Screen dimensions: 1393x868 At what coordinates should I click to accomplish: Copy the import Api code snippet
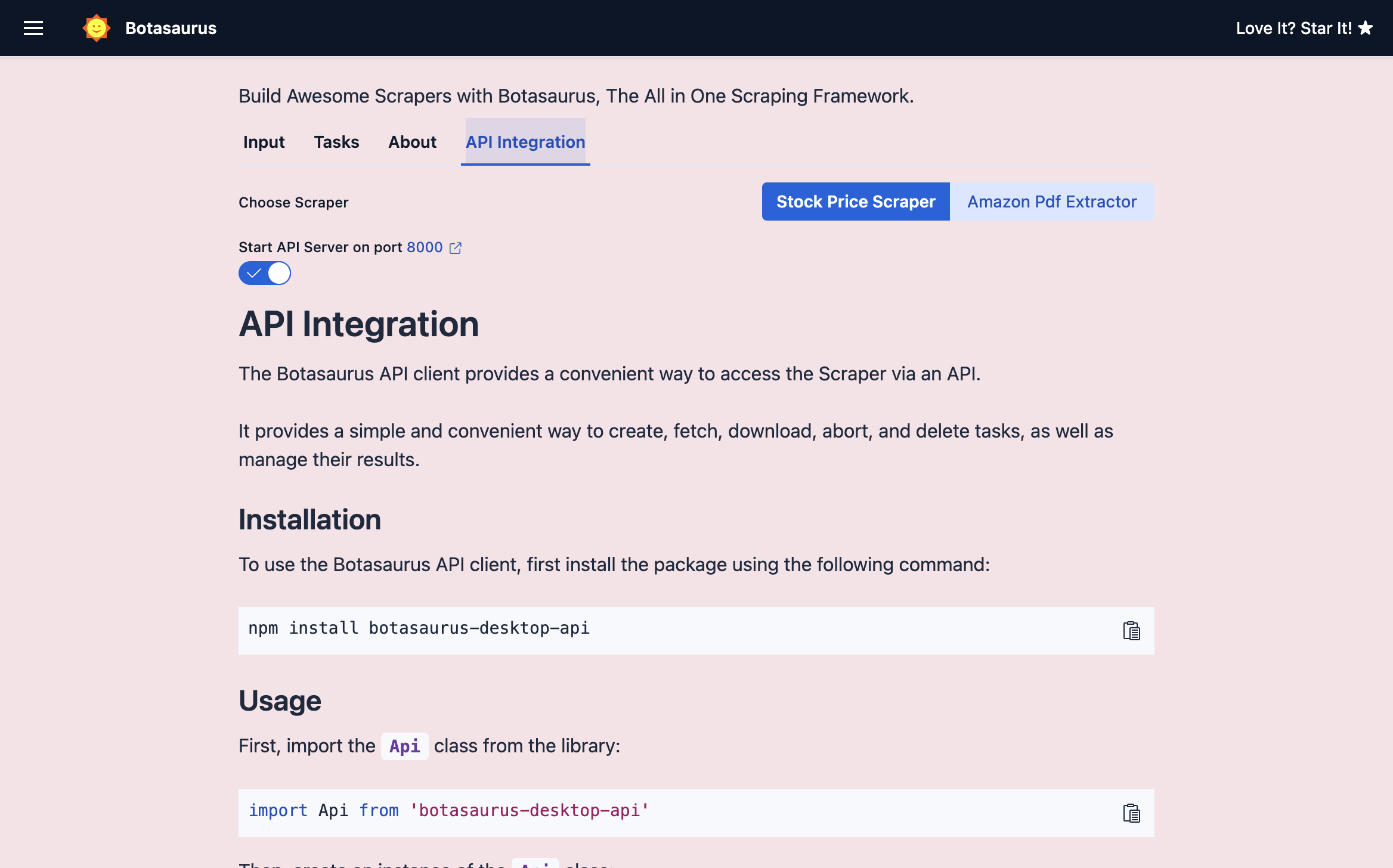(x=1131, y=813)
